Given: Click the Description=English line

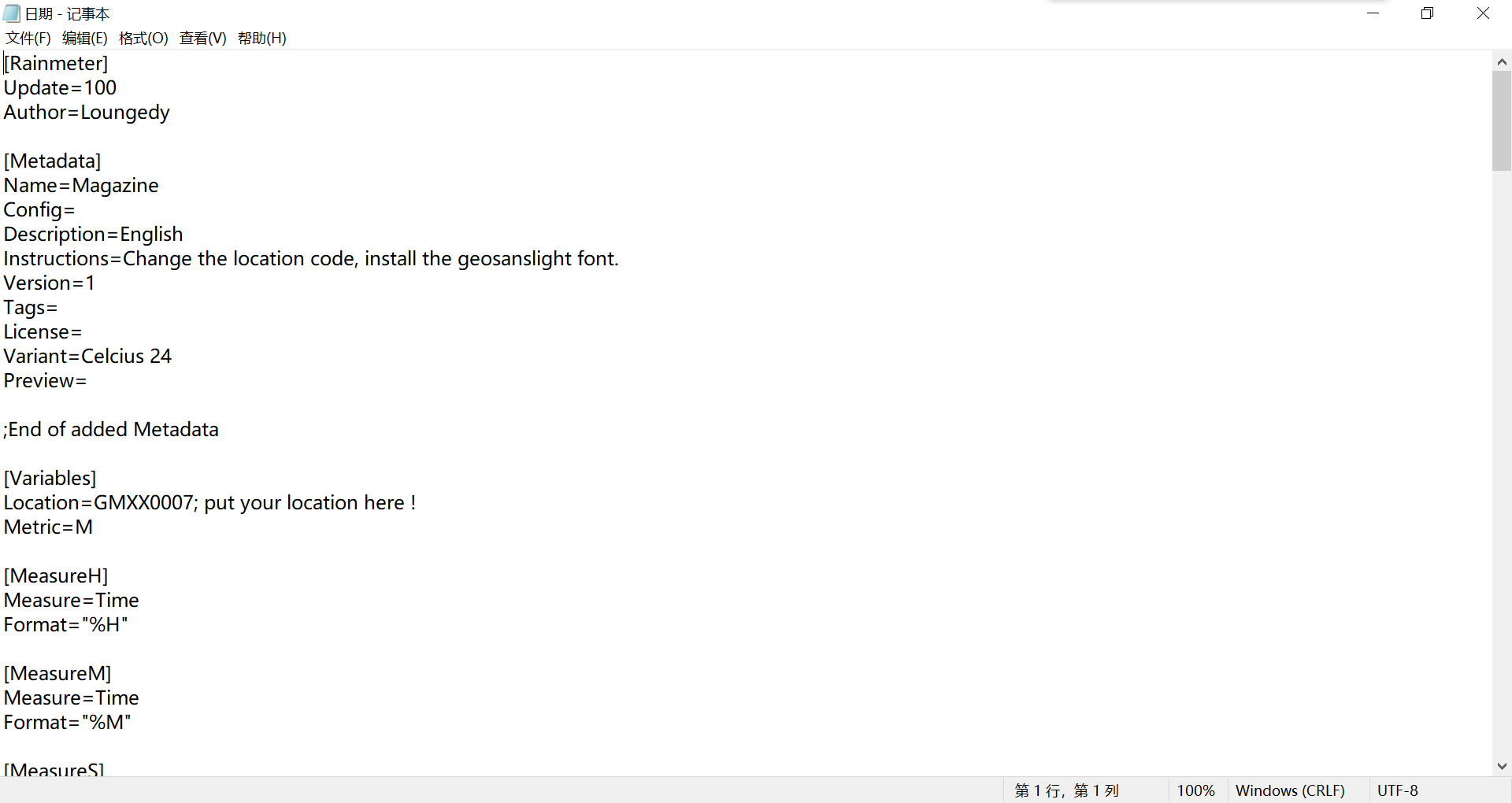Looking at the screenshot, I should click(93, 234).
